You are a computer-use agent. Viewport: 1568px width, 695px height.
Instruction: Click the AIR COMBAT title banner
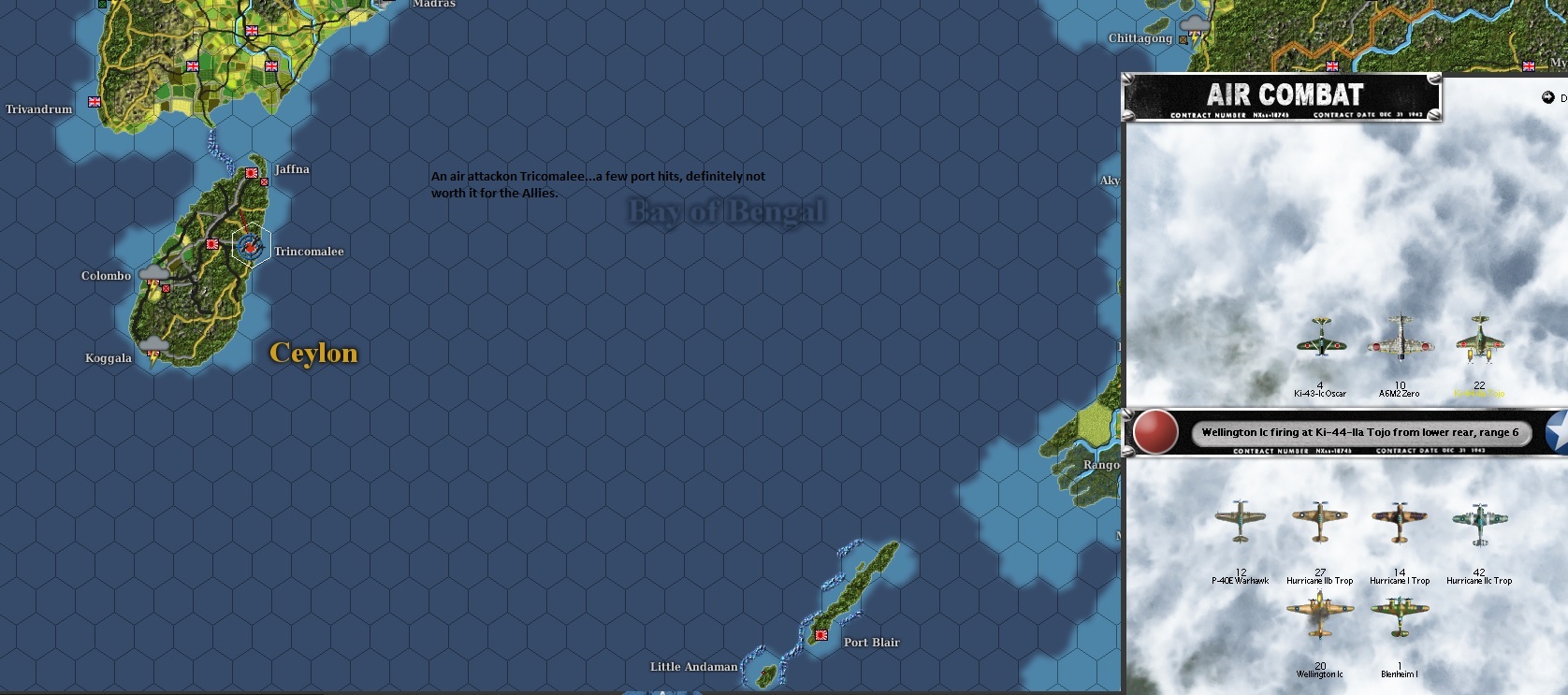(x=1283, y=97)
